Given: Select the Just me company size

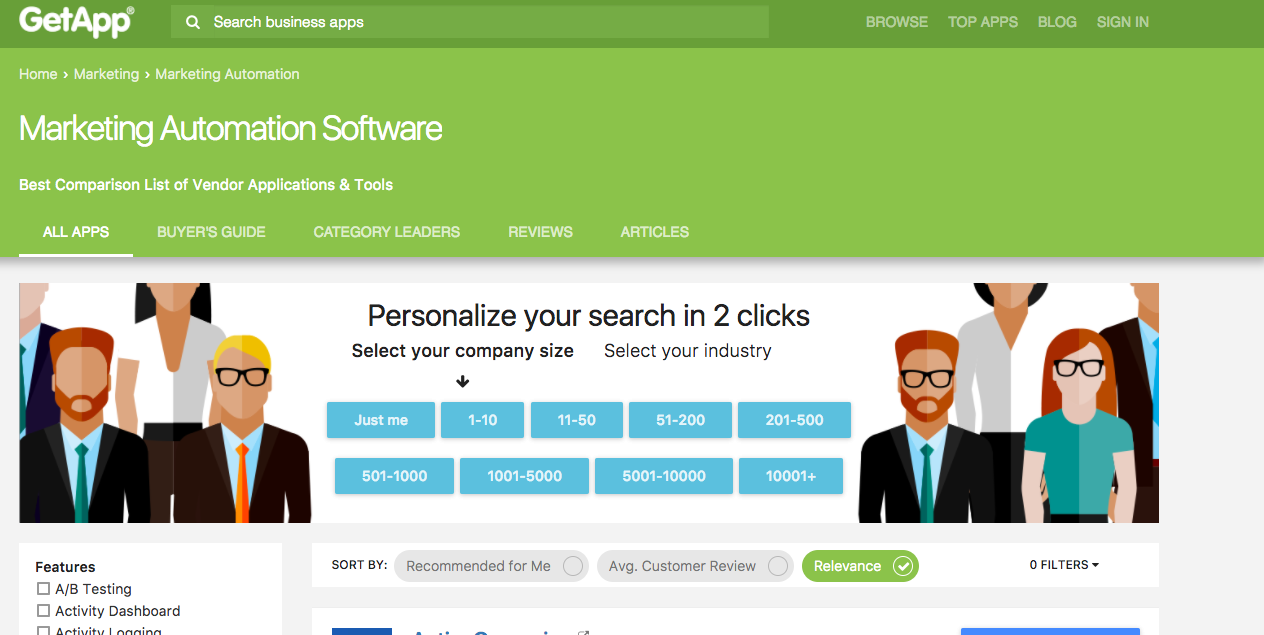Looking at the screenshot, I should [381, 420].
